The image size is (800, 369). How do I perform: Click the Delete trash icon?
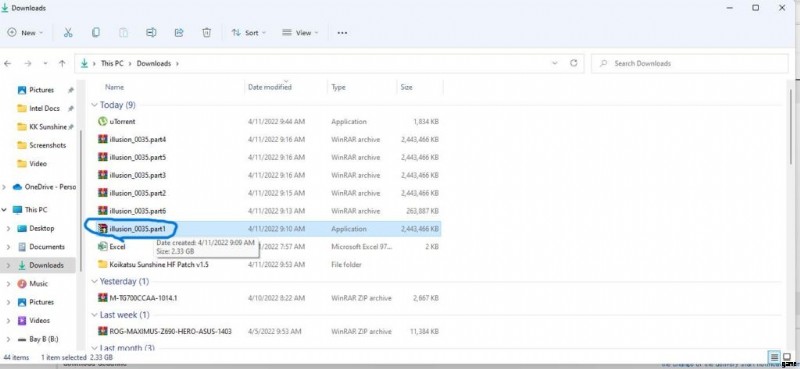point(207,33)
